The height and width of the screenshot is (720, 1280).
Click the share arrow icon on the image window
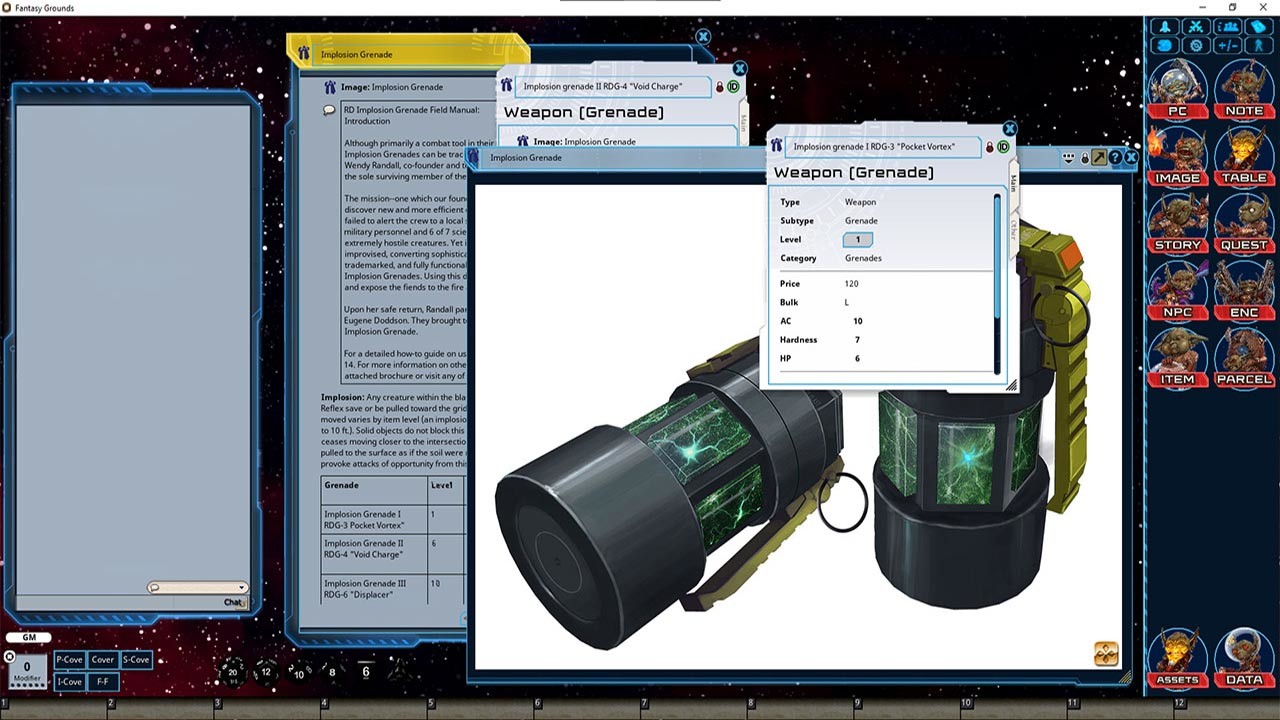click(x=1099, y=158)
